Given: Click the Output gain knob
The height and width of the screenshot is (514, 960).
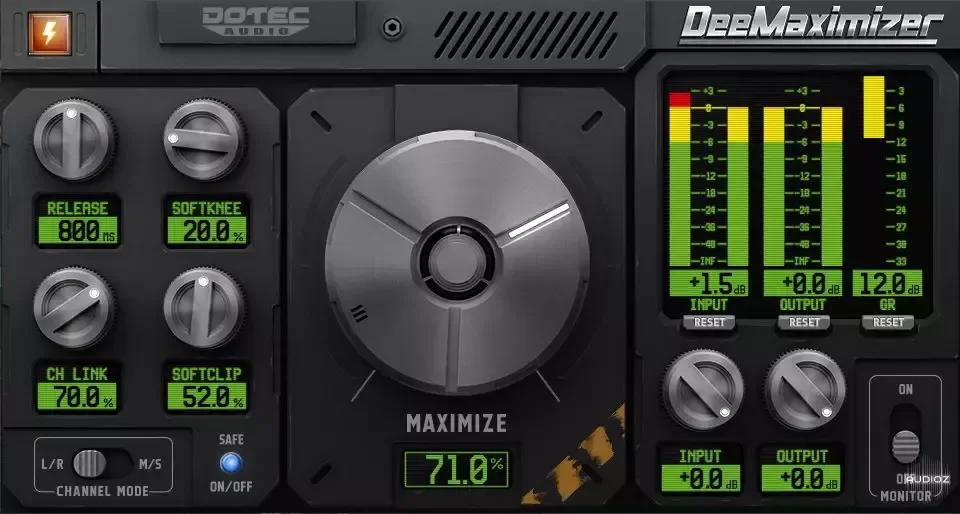Looking at the screenshot, I should (806, 390).
